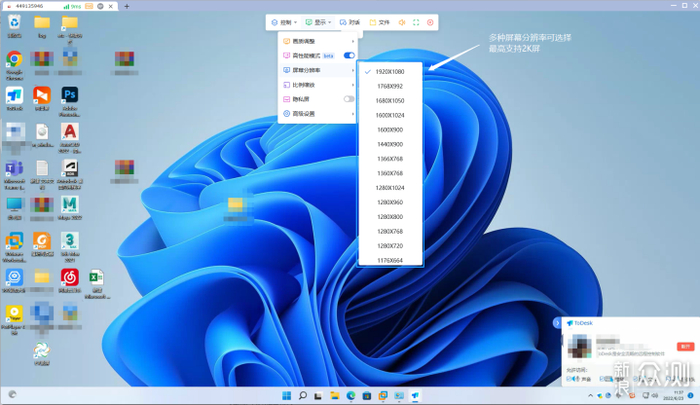Click the plus button to add new tab
Viewport: 700px width, 405px height.
[x=127, y=6]
